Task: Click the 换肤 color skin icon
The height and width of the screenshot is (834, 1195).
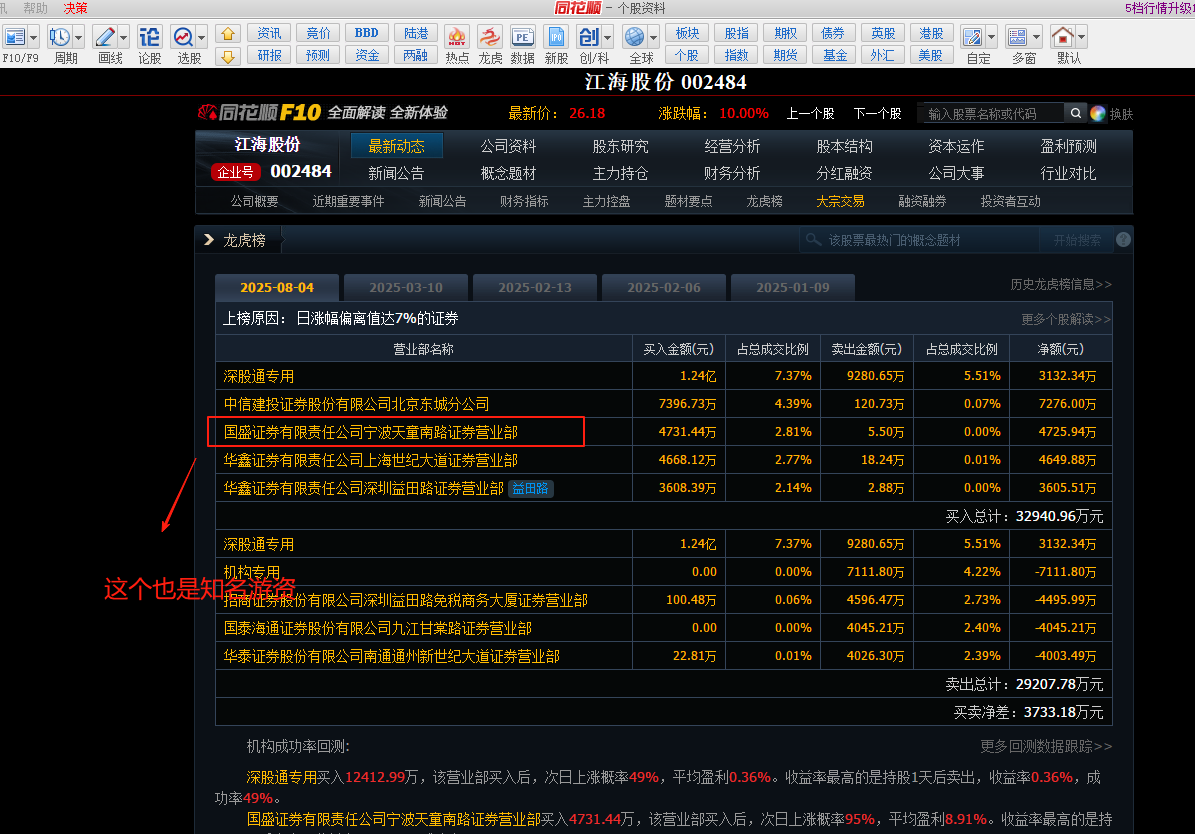Action: [1097, 114]
